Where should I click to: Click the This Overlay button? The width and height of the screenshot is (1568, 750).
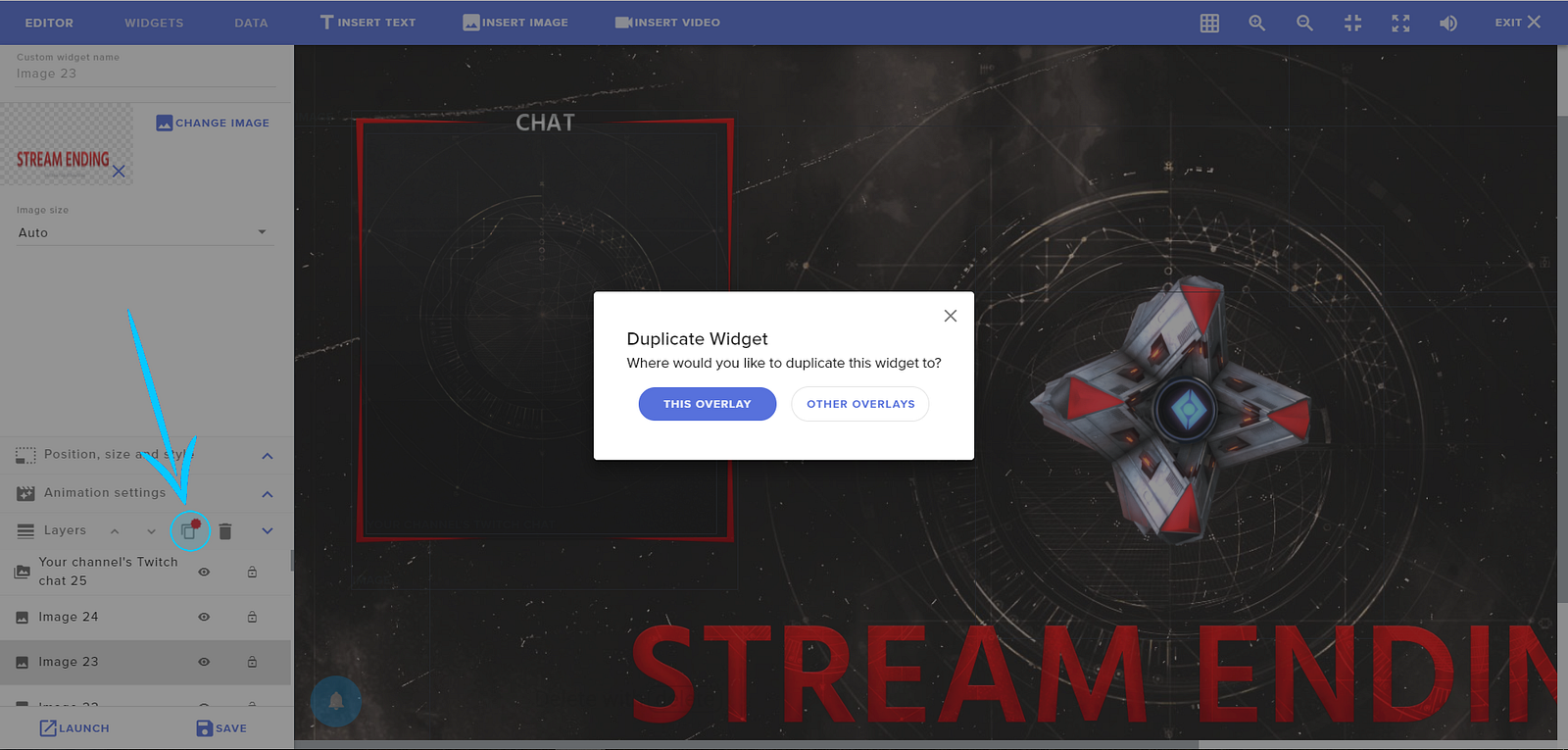(x=708, y=404)
